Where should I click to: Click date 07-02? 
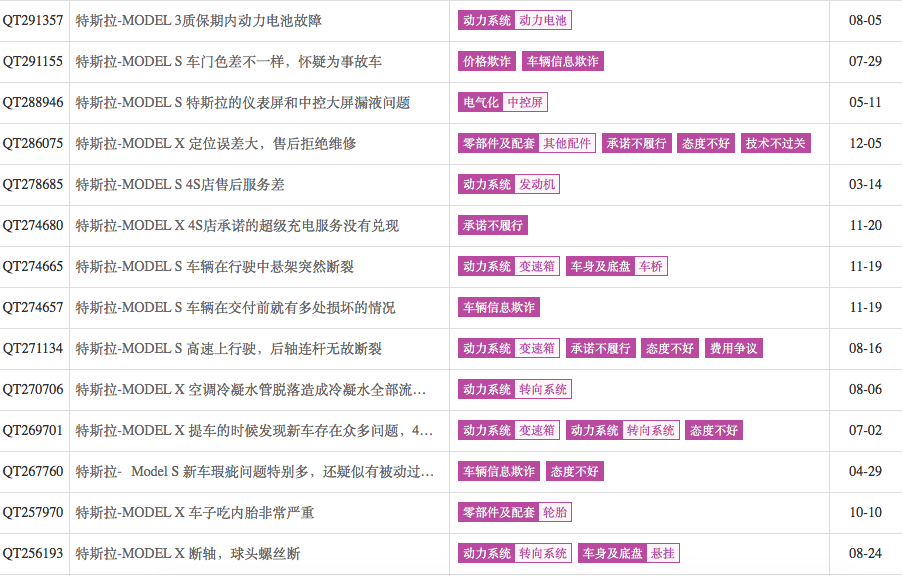865,430
